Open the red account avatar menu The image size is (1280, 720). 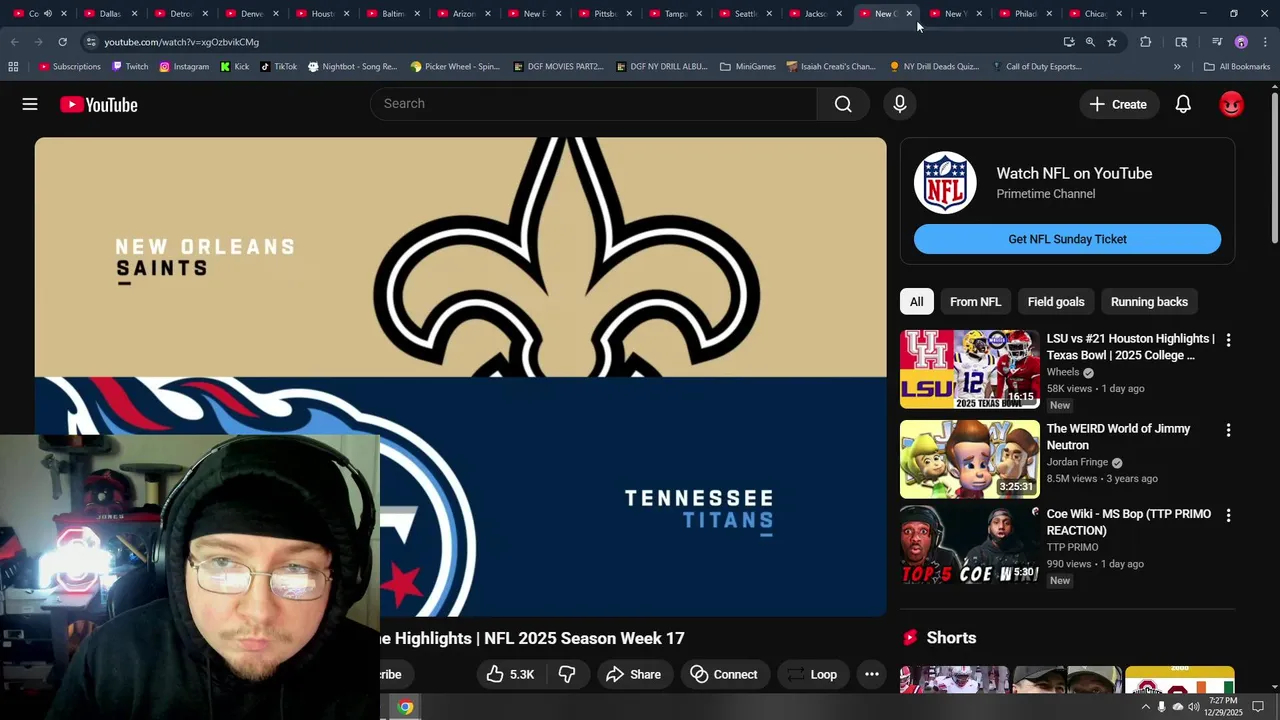tap(1231, 104)
